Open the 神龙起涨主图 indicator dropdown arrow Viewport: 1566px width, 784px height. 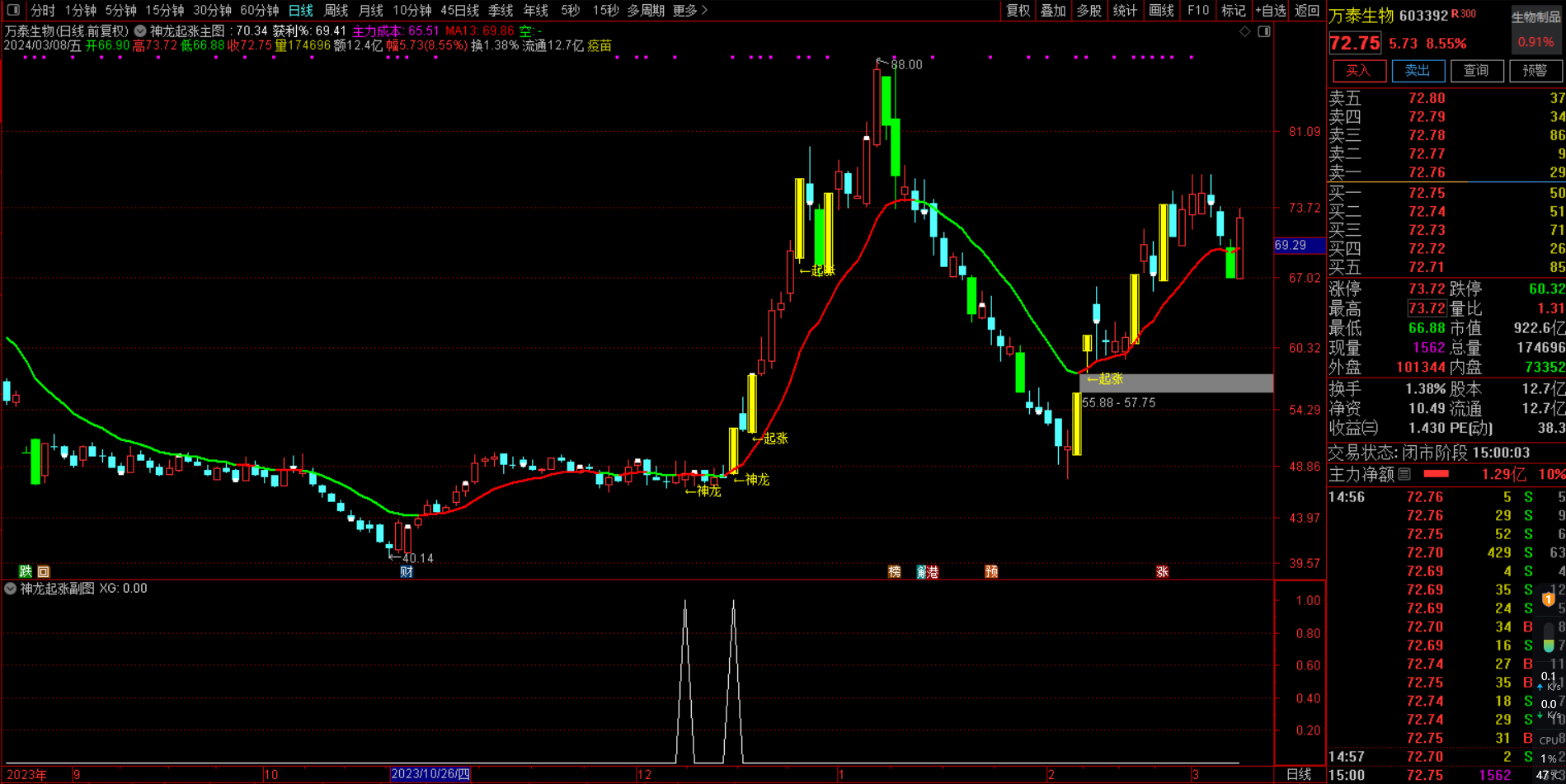[140, 31]
